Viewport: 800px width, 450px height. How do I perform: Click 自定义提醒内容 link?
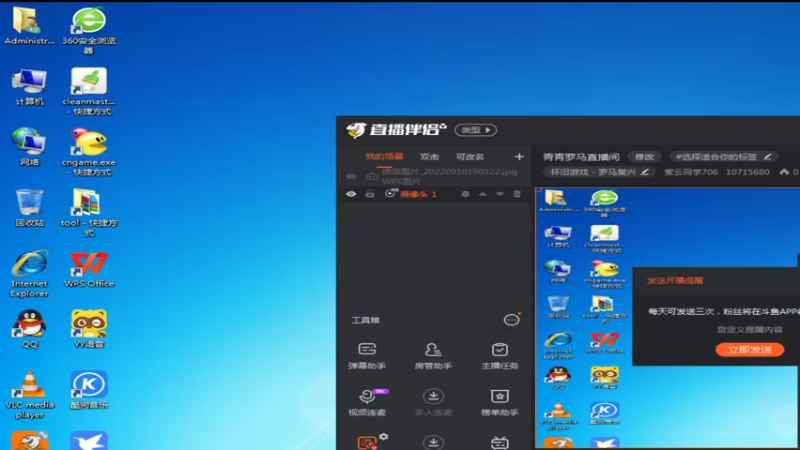point(750,330)
